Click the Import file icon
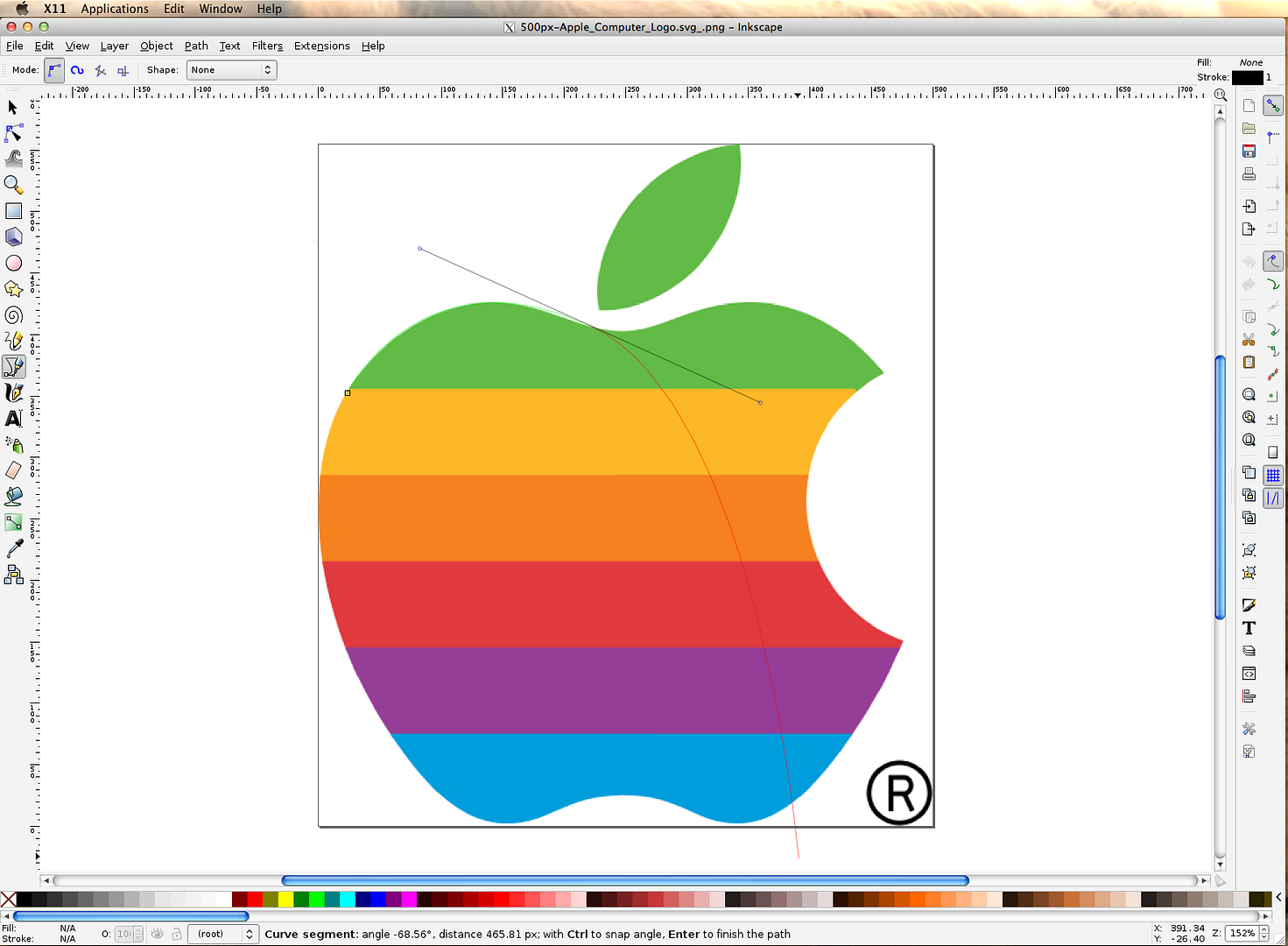This screenshot has height=946, width=1288. (1249, 206)
